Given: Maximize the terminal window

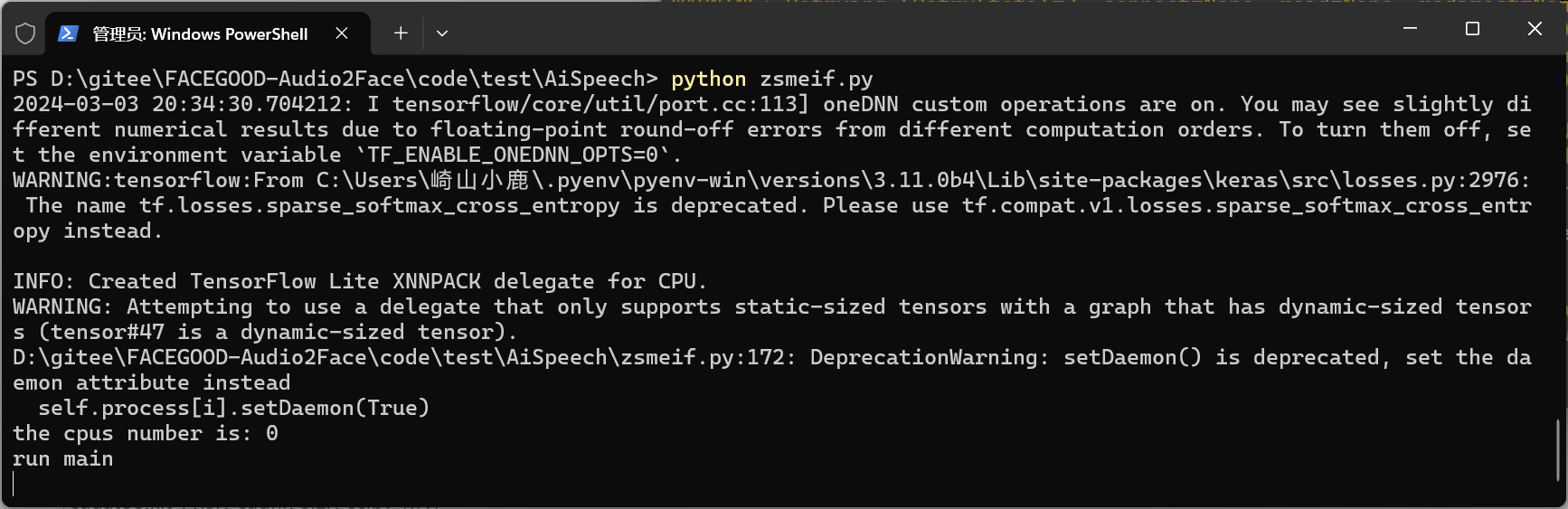Looking at the screenshot, I should click(x=1472, y=29).
